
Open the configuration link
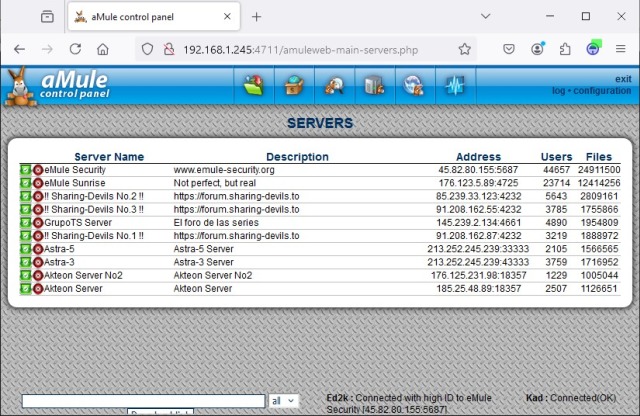click(602, 91)
